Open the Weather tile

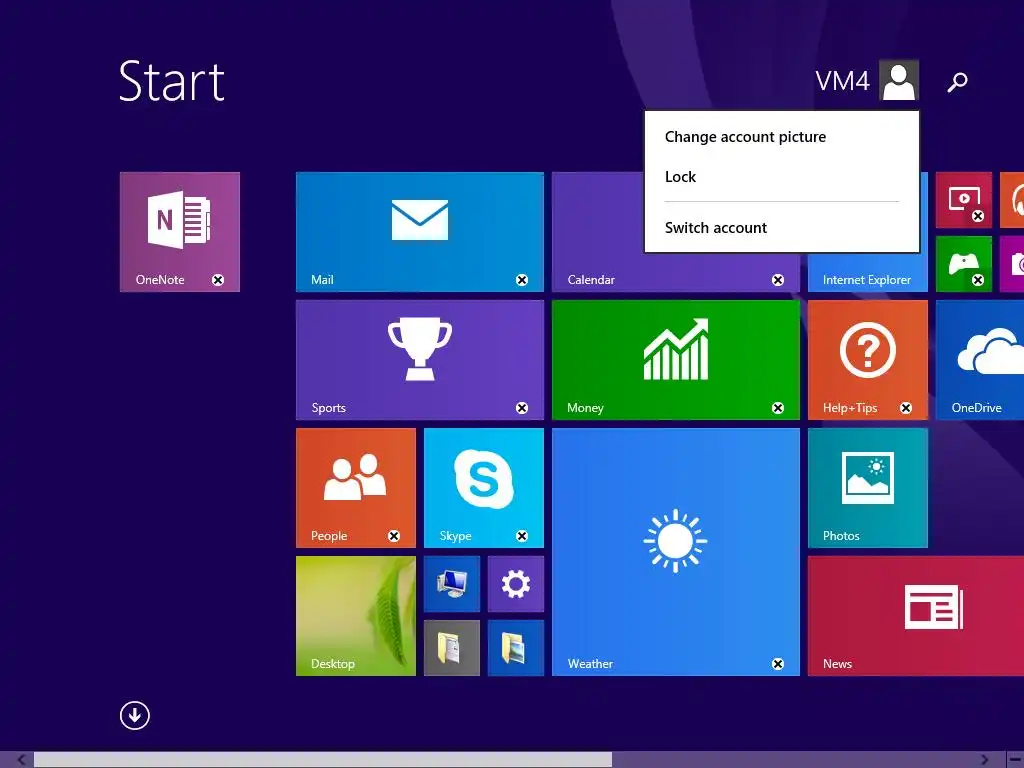click(675, 552)
